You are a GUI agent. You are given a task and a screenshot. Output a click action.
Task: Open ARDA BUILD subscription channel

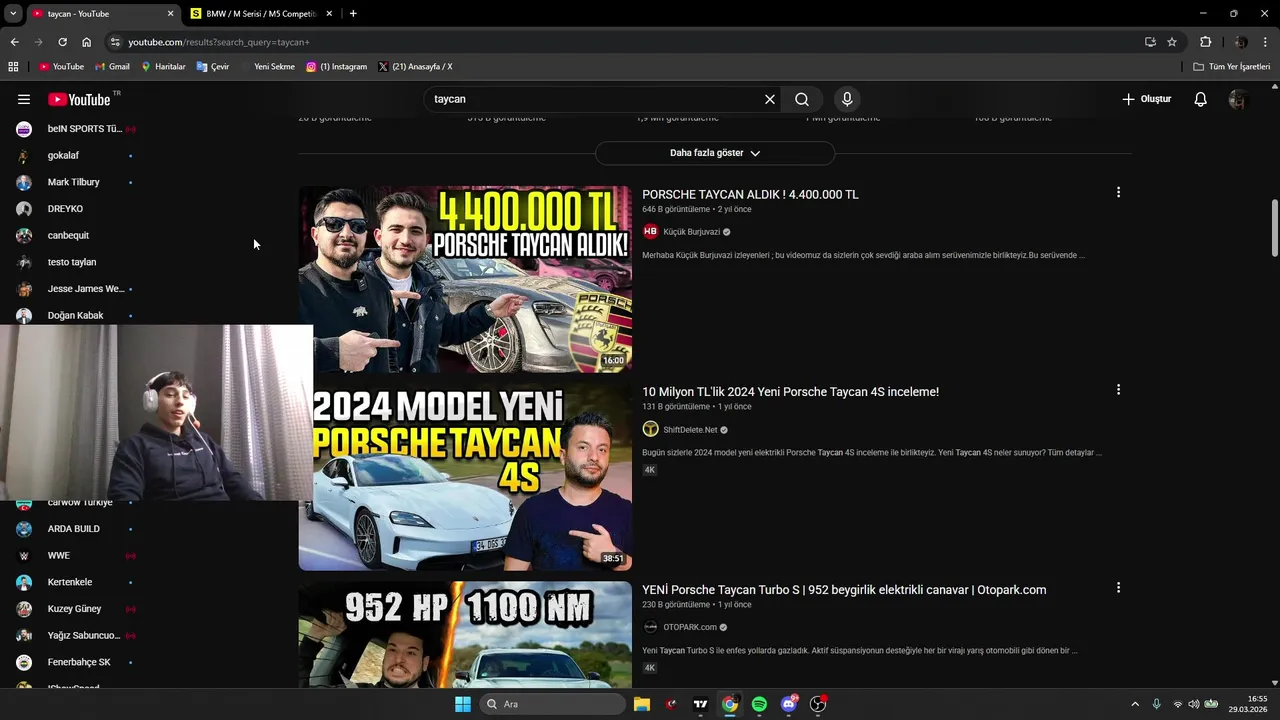[x=76, y=528]
